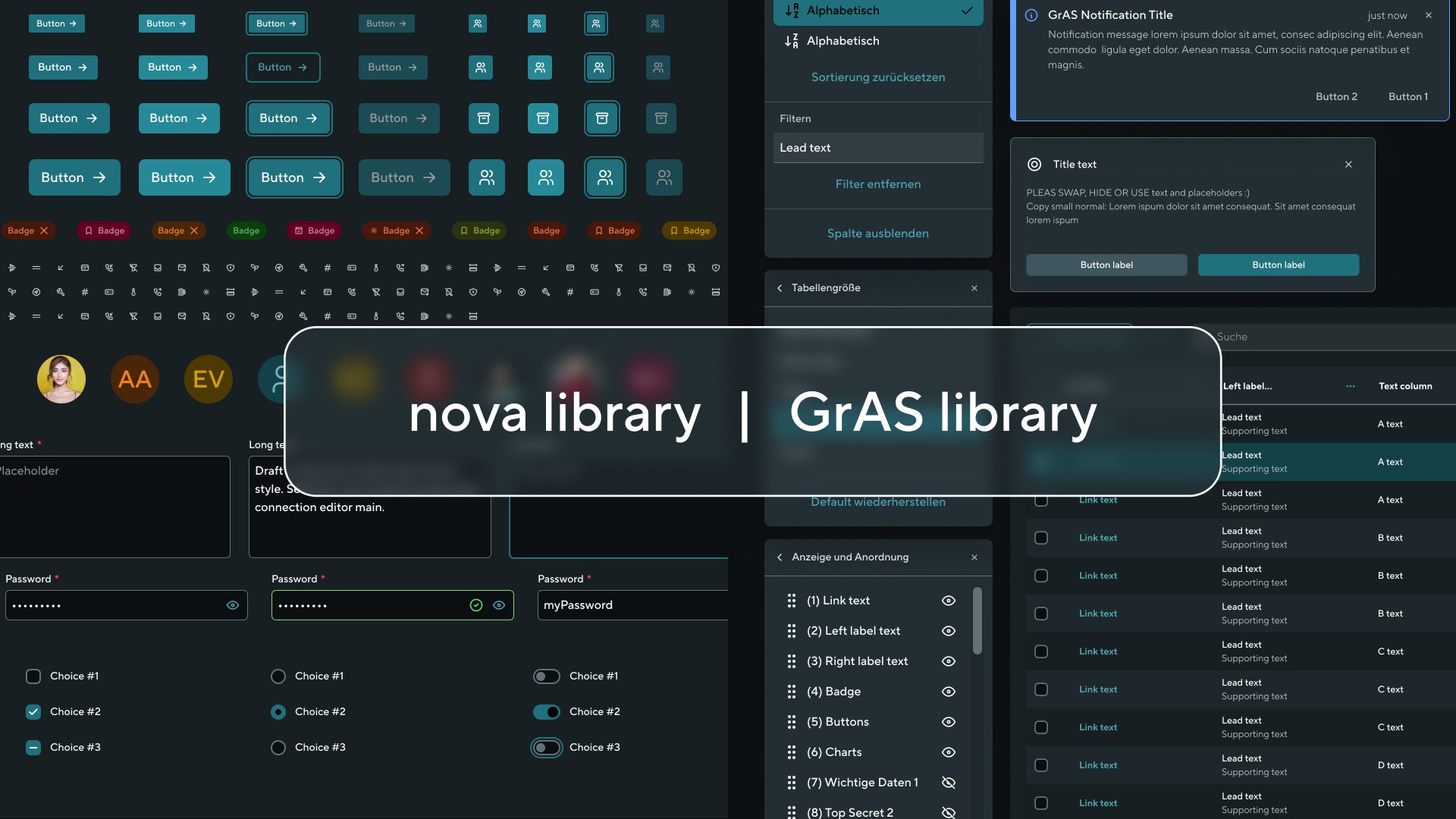Screen dimensions: 1456x819
Task: Select descending Alphabetisch sort option
Action: click(878, 41)
